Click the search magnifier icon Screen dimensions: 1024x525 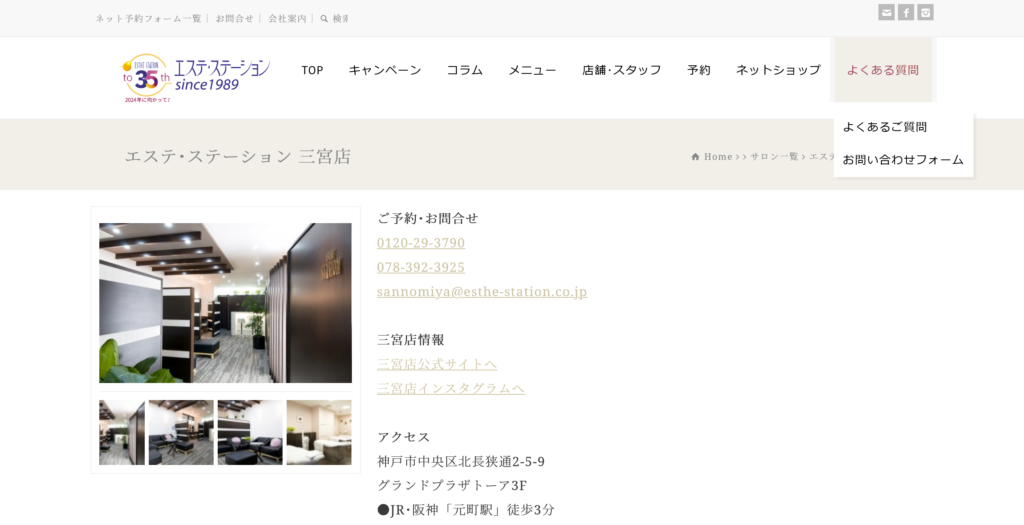324,19
